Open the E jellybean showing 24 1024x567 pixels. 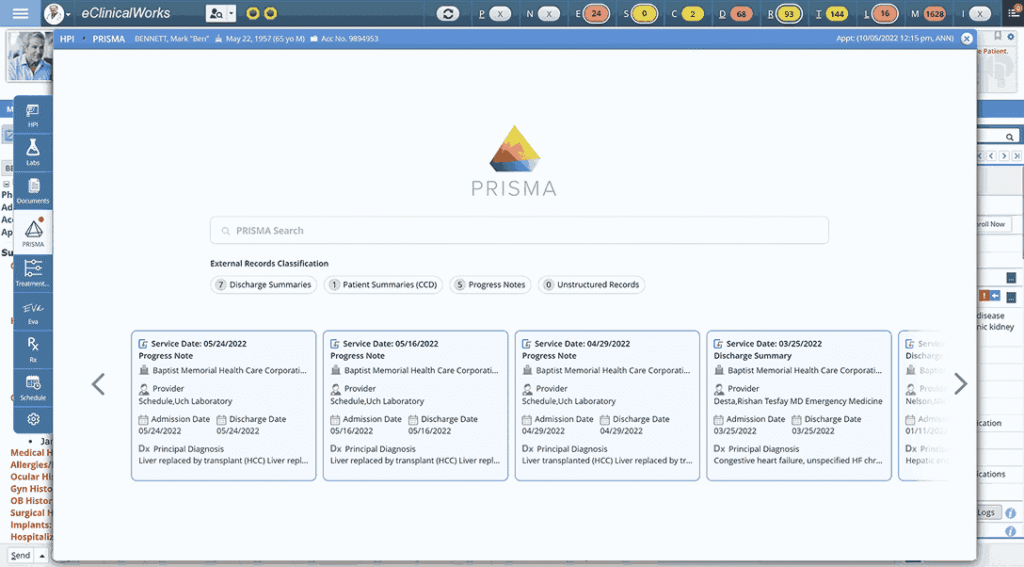click(x=596, y=14)
